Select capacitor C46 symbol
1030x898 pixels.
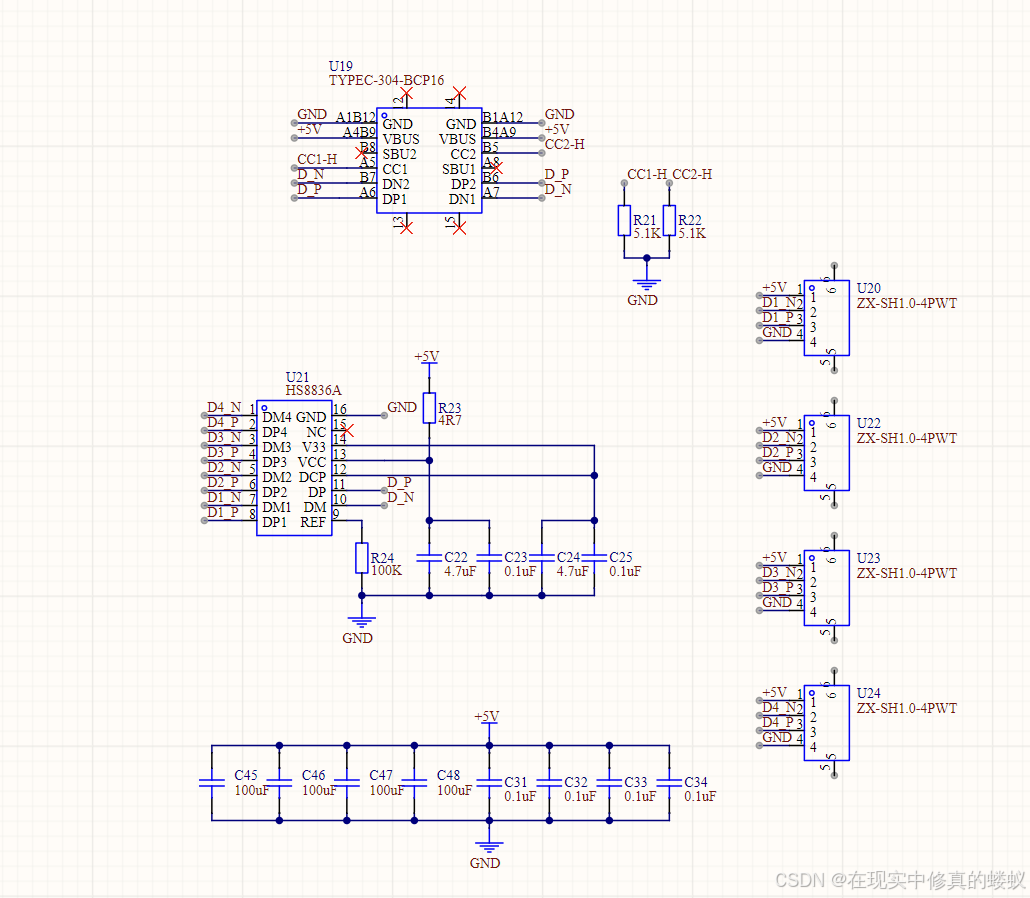(279, 782)
